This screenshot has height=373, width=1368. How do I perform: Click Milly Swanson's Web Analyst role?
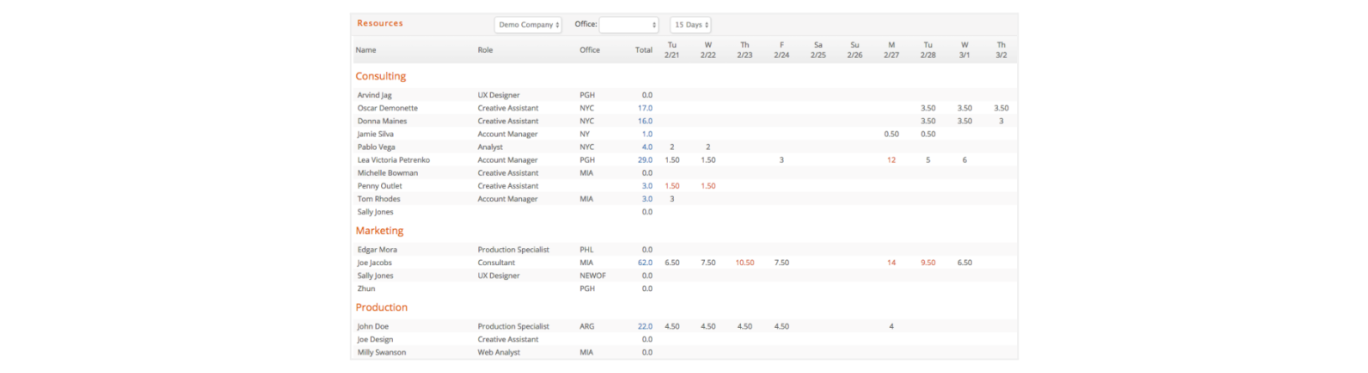click(x=500, y=353)
